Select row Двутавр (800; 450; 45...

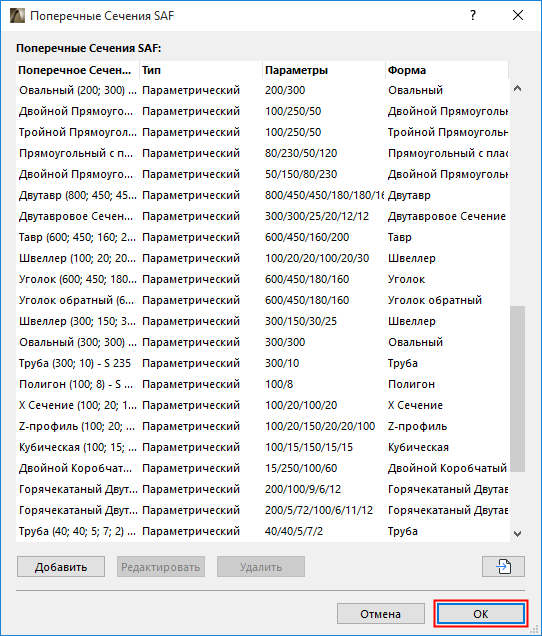[x=262, y=195]
